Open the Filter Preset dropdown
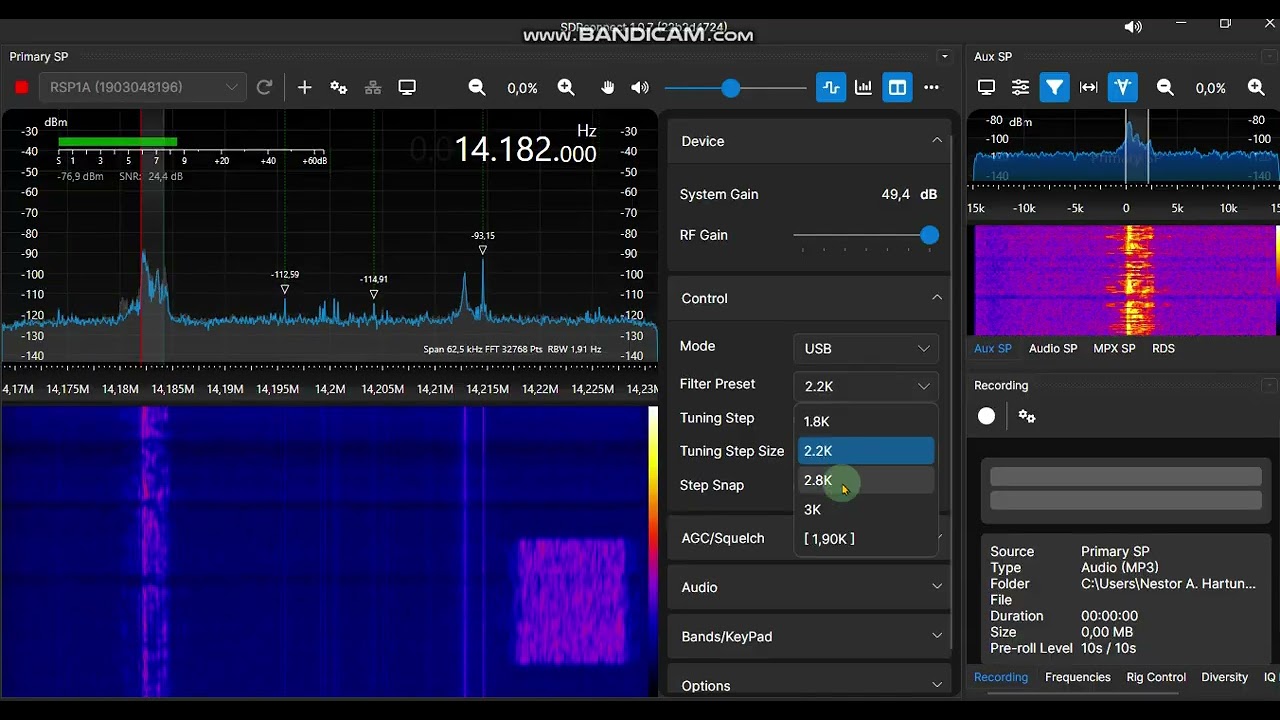The height and width of the screenshot is (720, 1280). [x=866, y=386]
